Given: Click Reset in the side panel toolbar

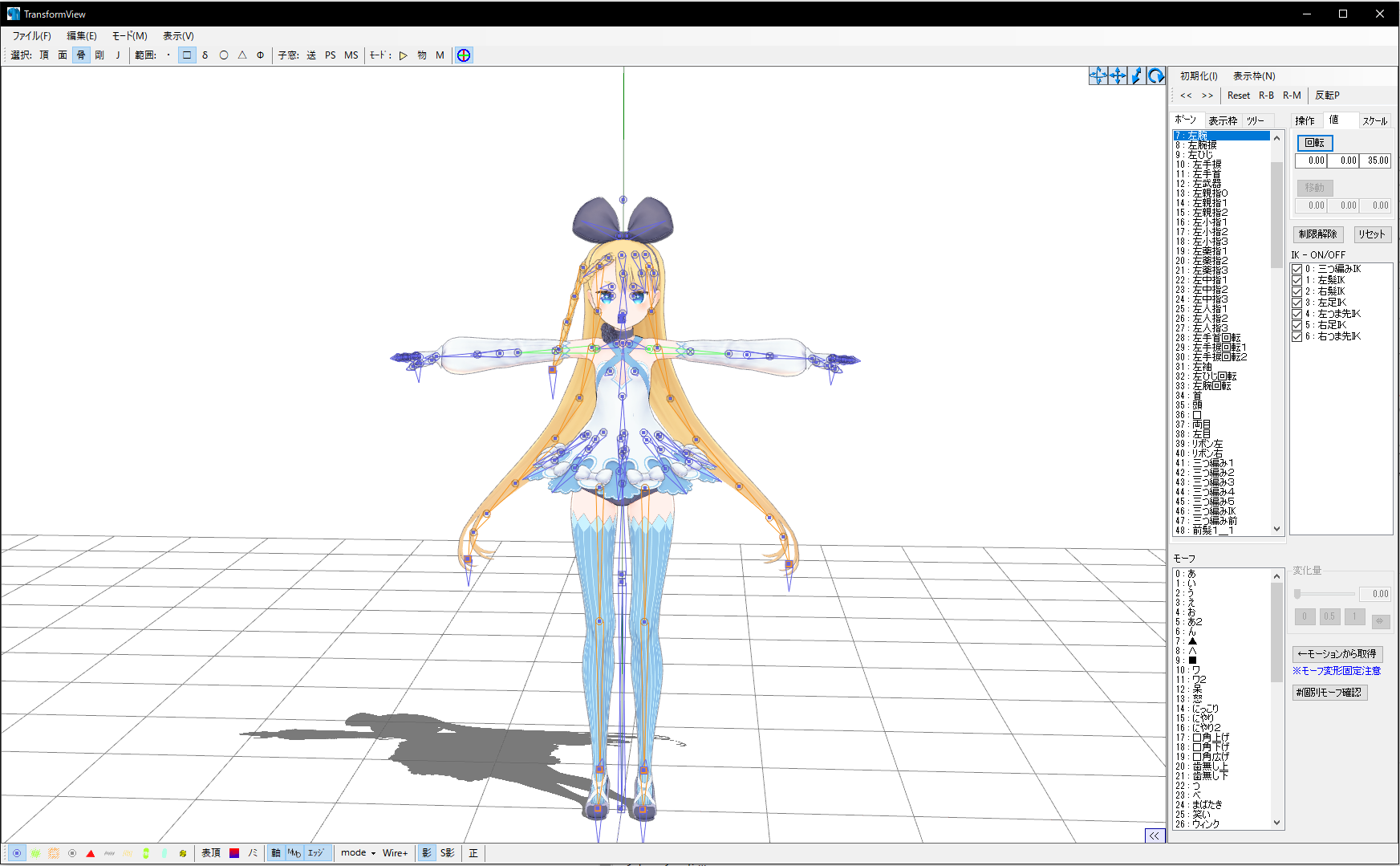Looking at the screenshot, I should click(x=1239, y=96).
